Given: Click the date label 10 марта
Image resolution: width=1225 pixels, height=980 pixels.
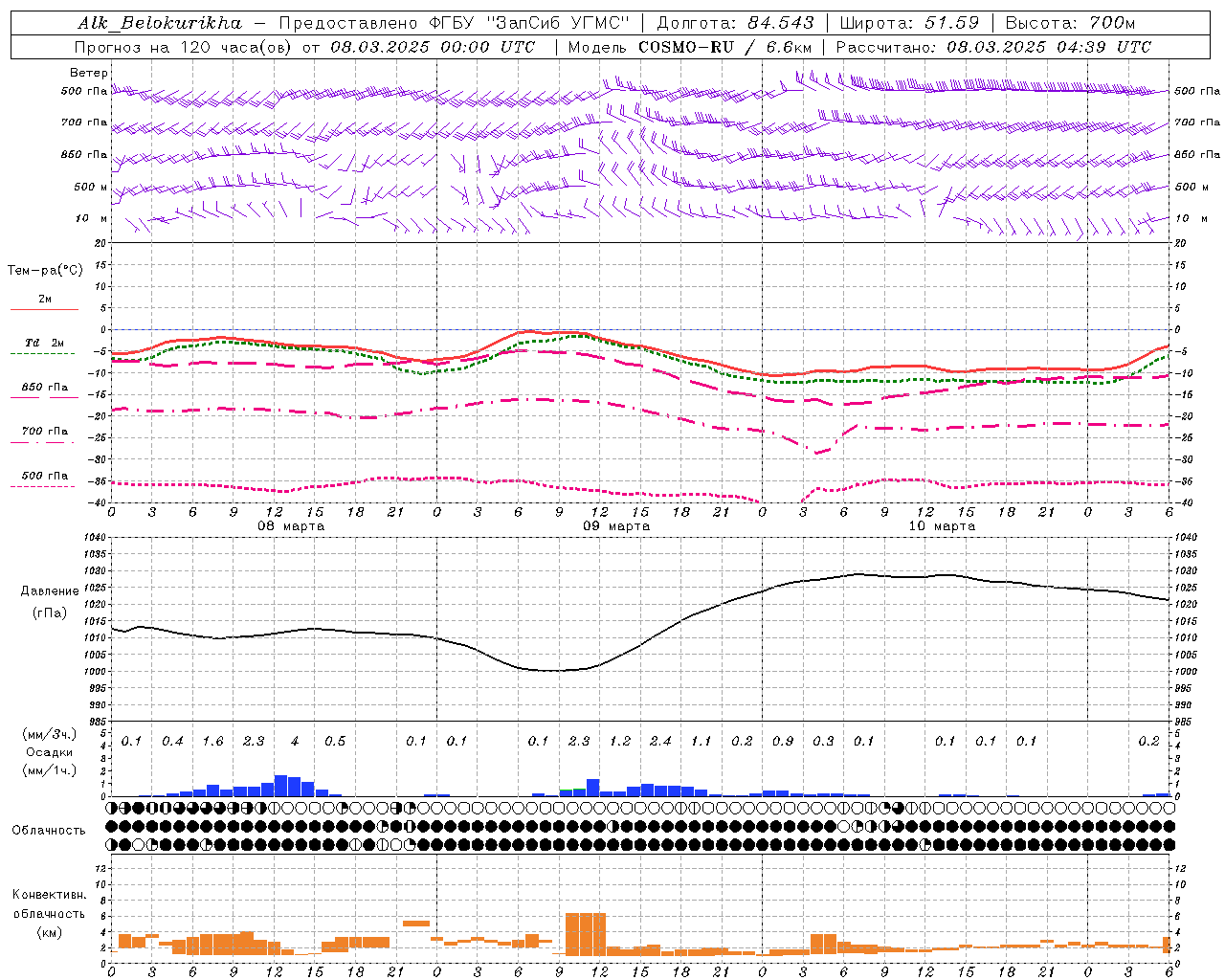Looking at the screenshot, I should [x=942, y=526].
